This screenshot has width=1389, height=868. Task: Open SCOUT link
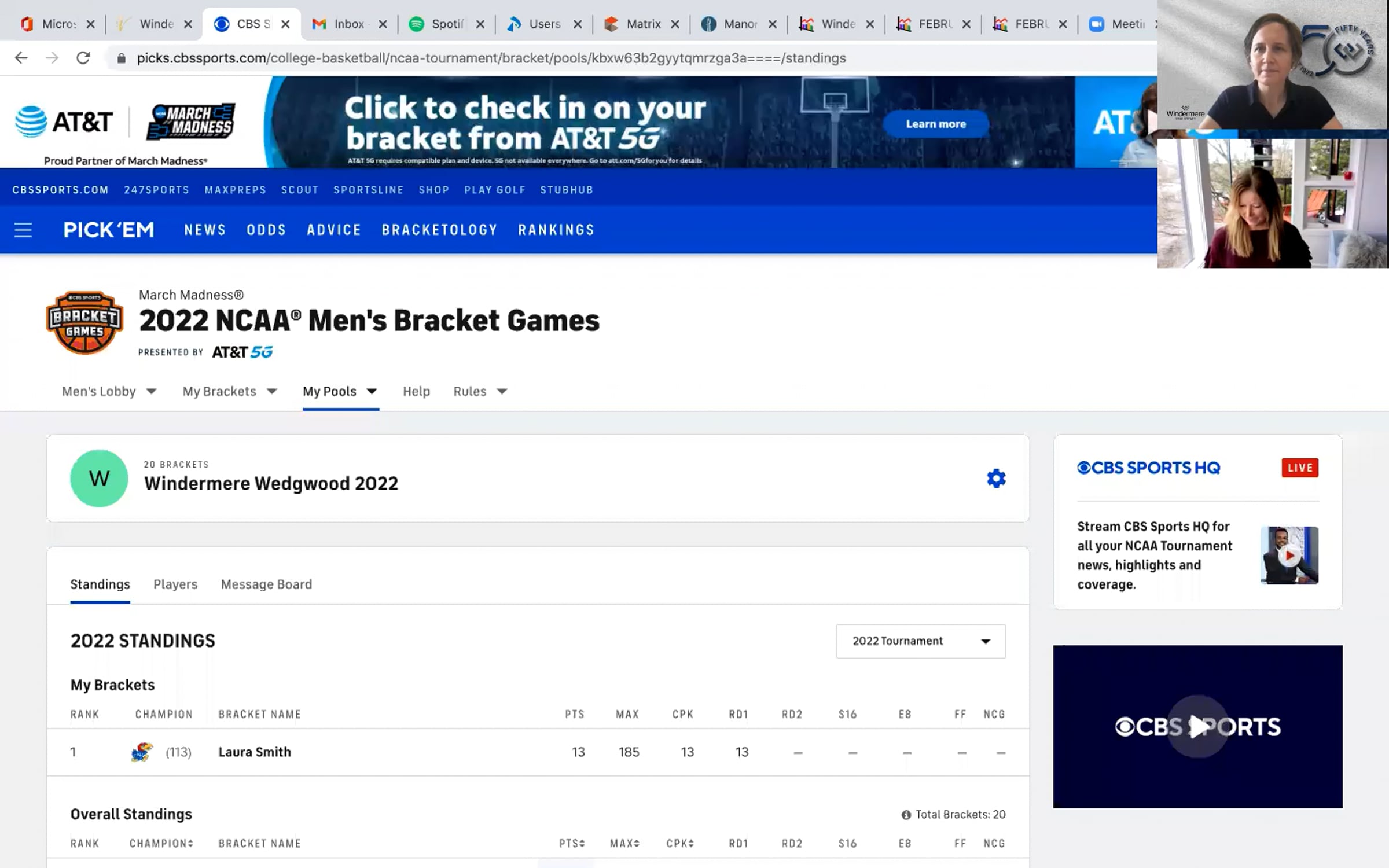300,190
